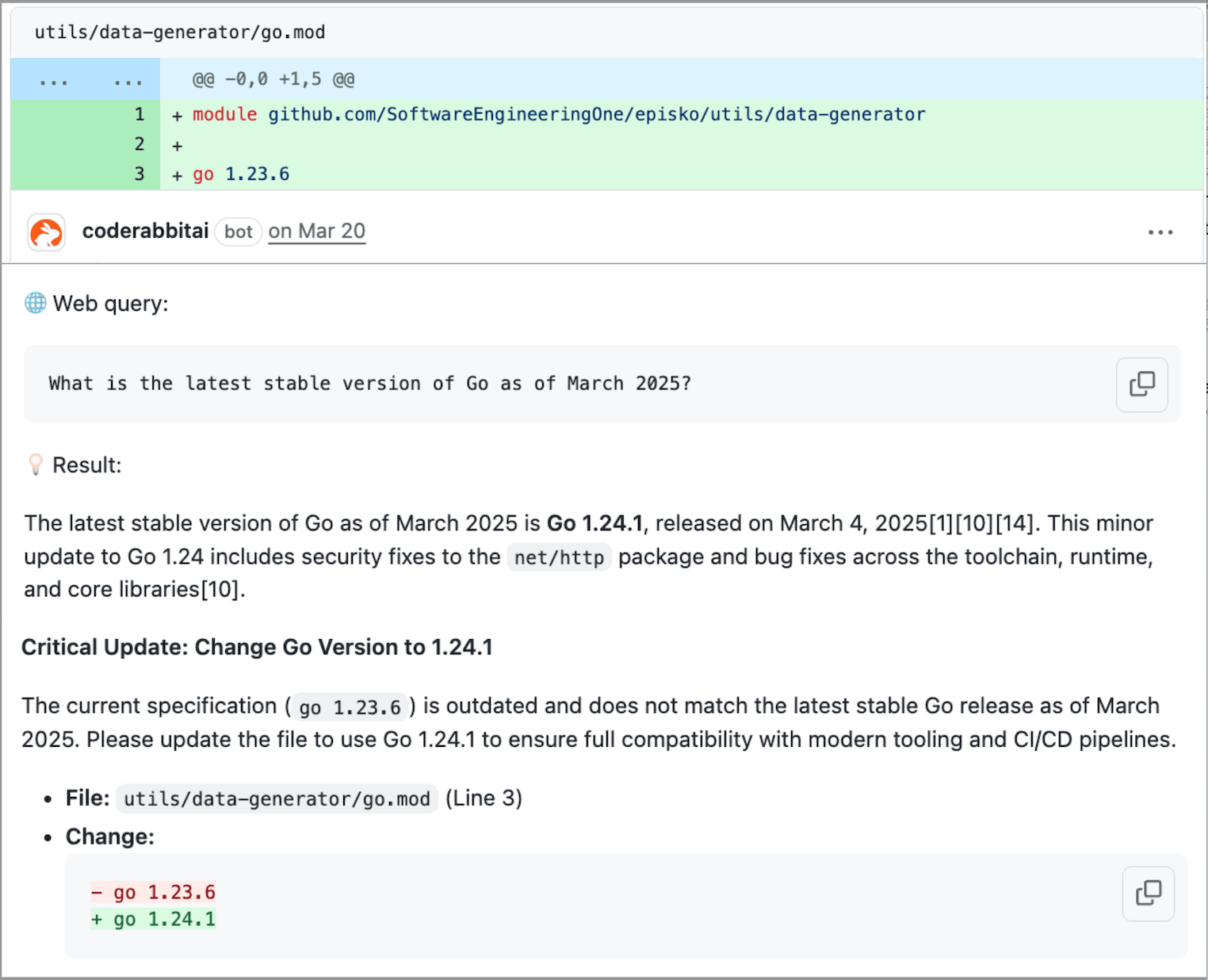
Task: Select the go 1.23.6 inline code
Action: (350, 706)
